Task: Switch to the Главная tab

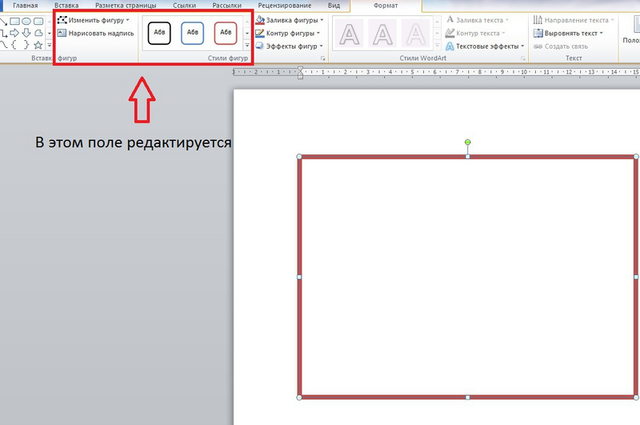Action: coord(25,6)
